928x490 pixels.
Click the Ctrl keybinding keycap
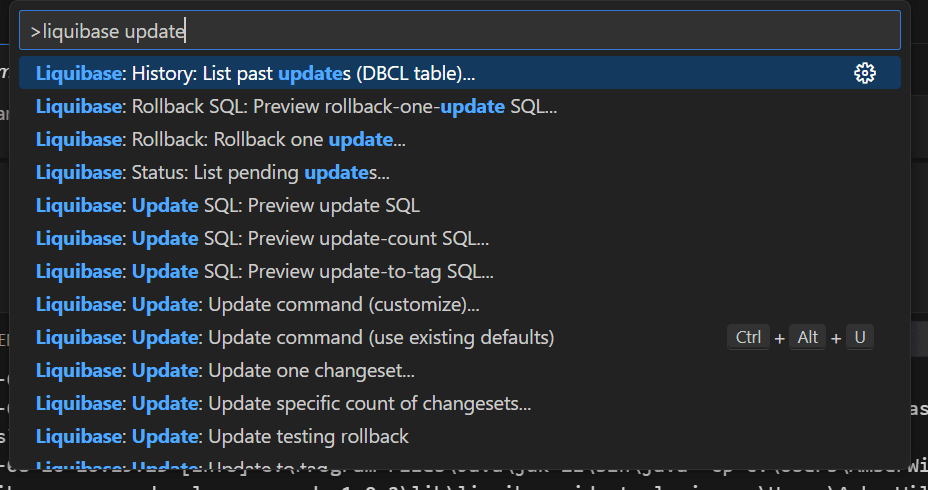(749, 338)
